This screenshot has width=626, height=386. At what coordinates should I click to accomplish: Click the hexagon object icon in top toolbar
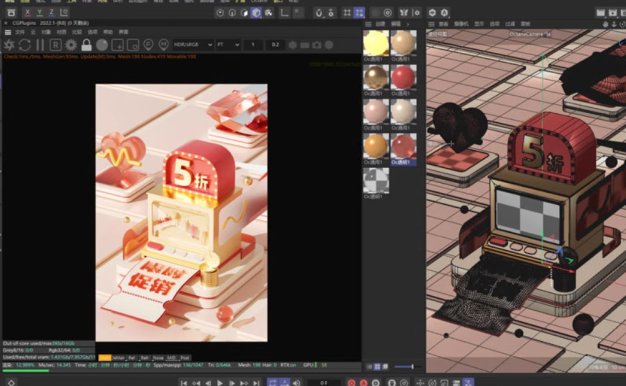[432, 13]
